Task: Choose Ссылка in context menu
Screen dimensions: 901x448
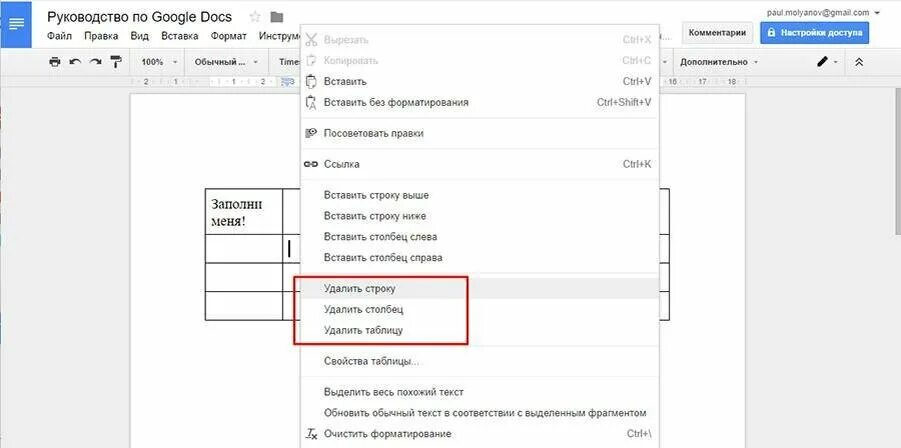Action: 479,164
